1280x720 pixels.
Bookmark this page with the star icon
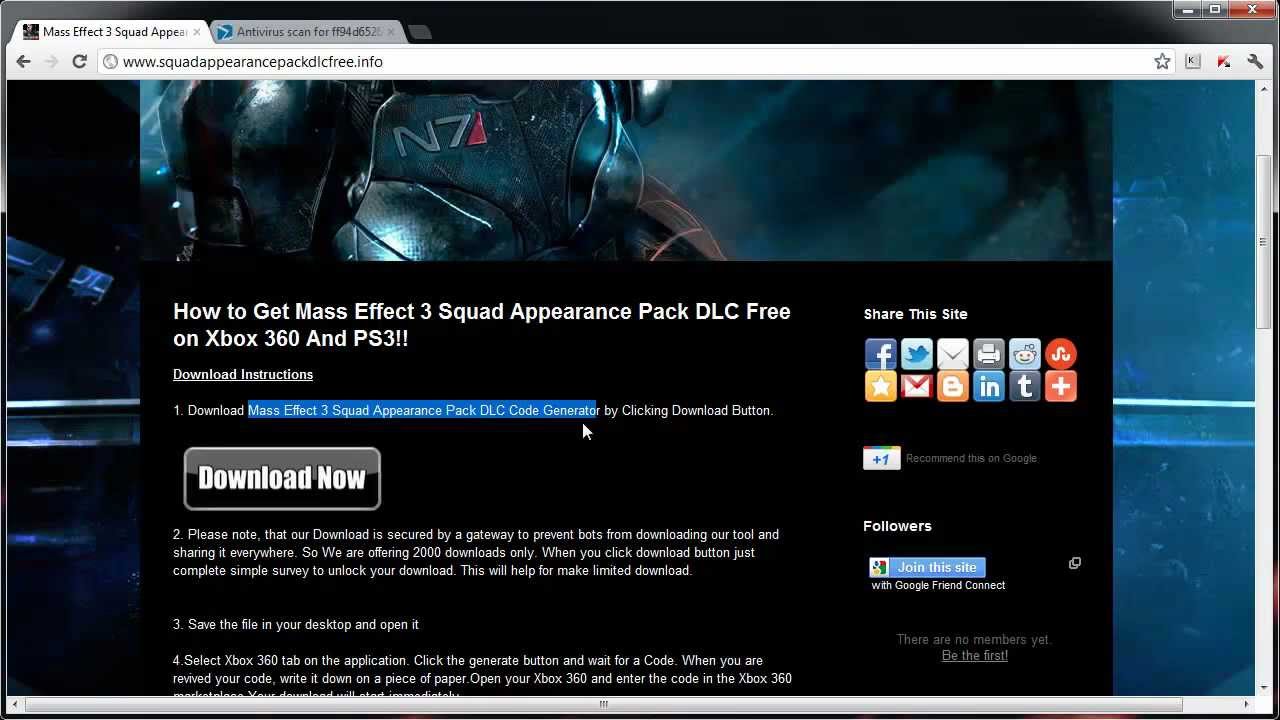coord(1162,62)
